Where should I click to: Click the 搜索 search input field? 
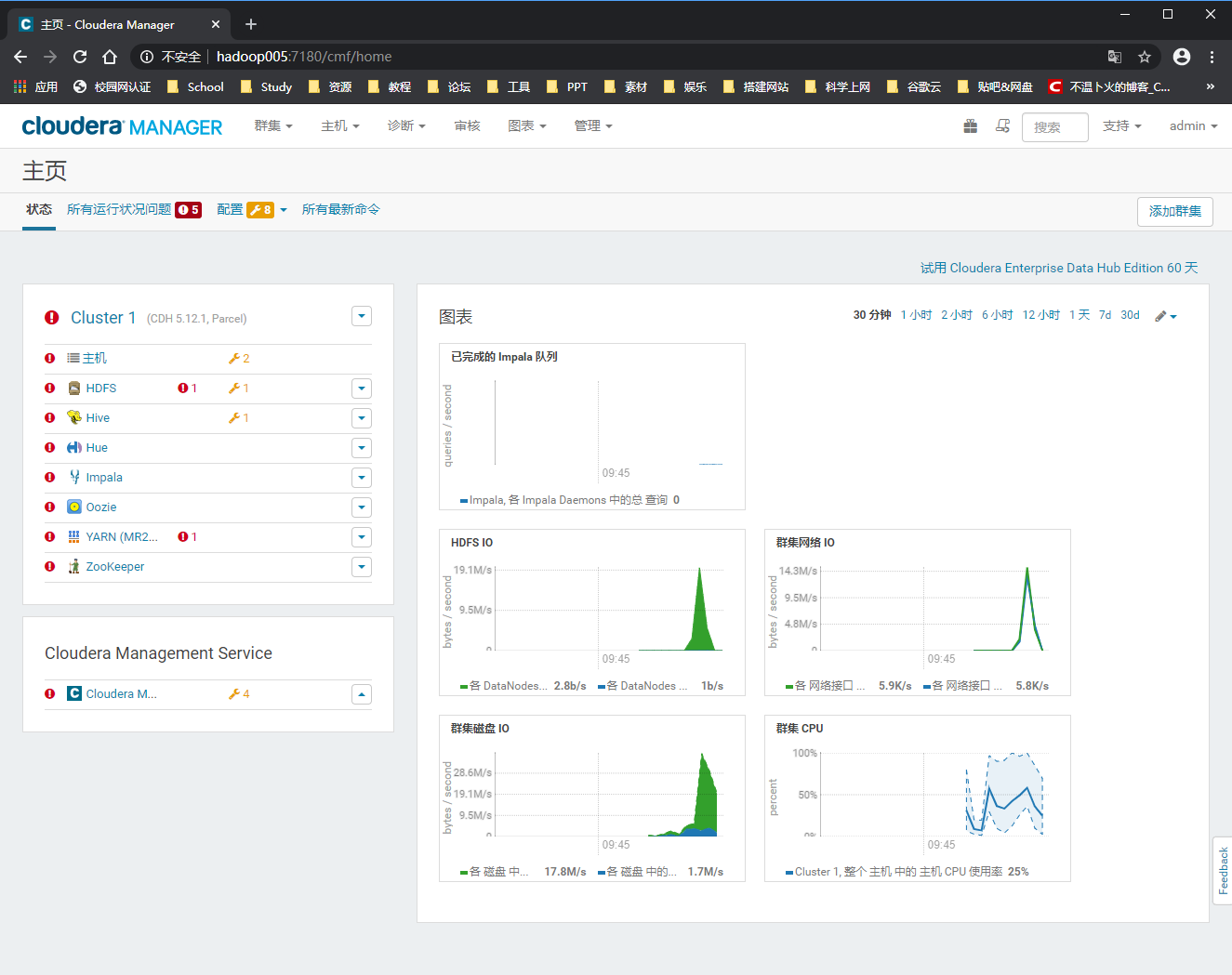tap(1055, 127)
